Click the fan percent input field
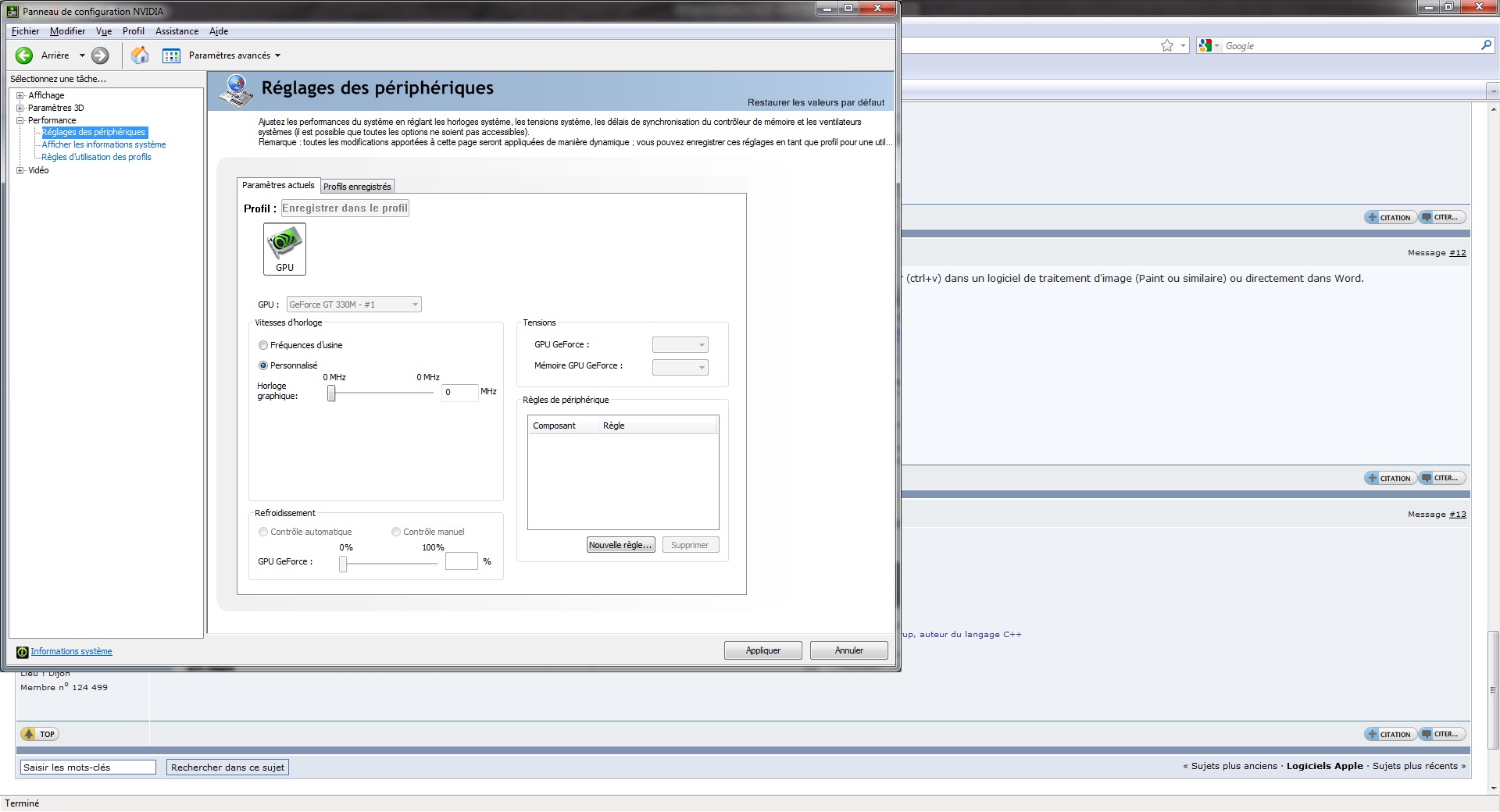Viewport: 1500px width, 812px height. click(461, 561)
